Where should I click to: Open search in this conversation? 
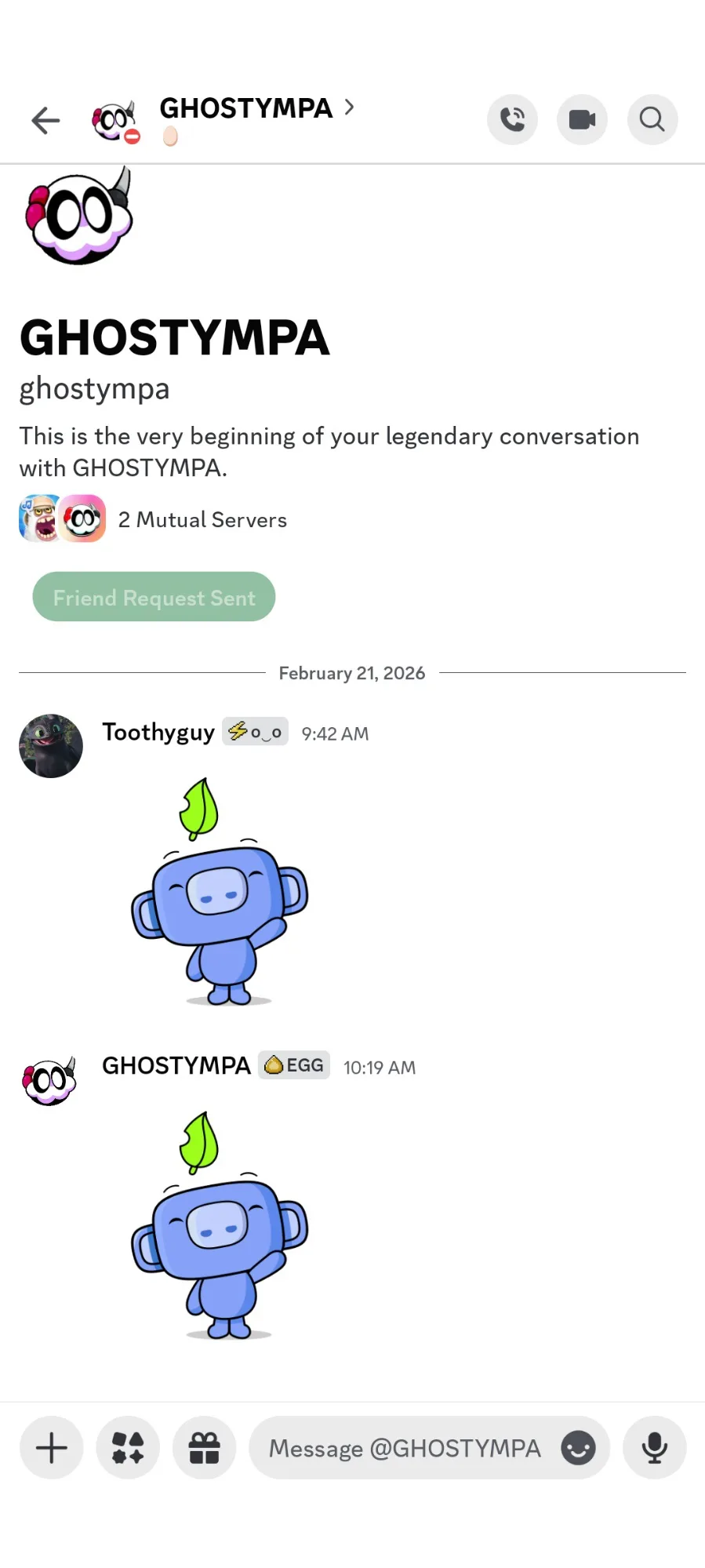[652, 119]
